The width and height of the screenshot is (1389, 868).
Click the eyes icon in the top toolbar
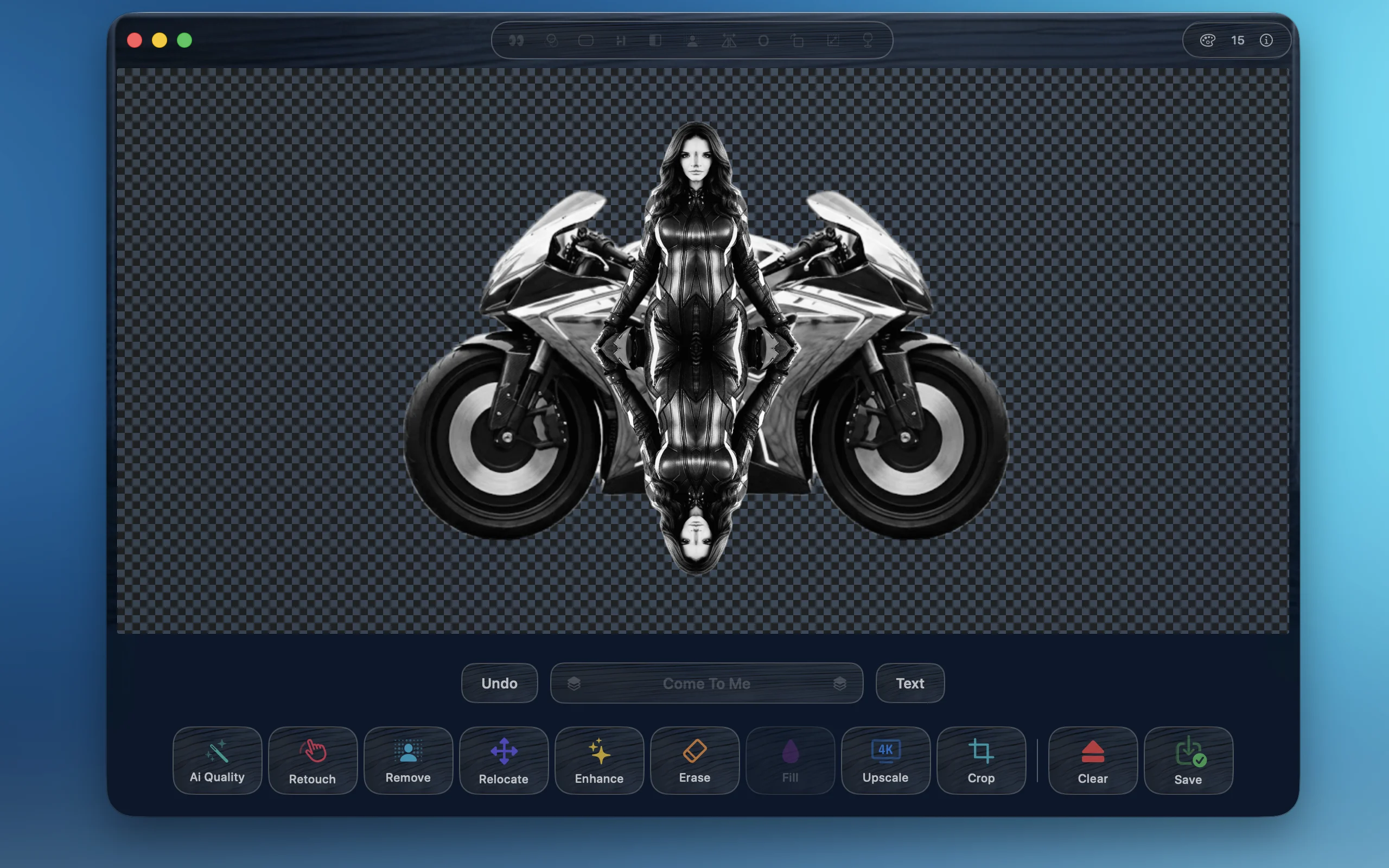click(x=516, y=40)
